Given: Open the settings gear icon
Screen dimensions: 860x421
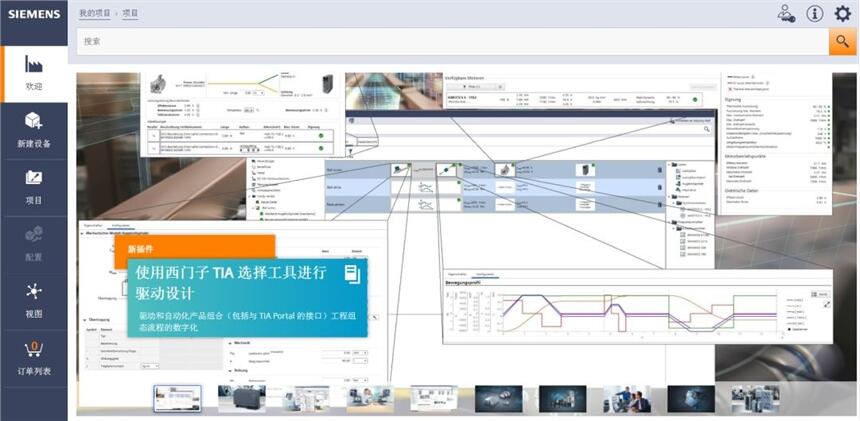Looking at the screenshot, I should [842, 13].
